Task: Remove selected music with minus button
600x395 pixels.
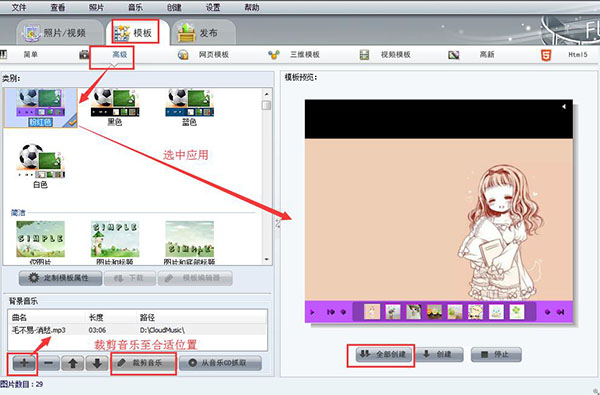Action: click(x=49, y=363)
